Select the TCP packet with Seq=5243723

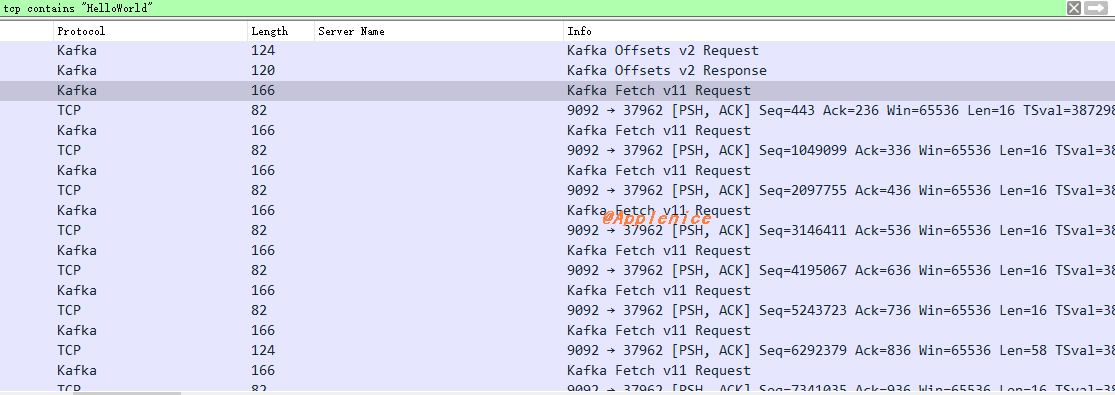click(x=558, y=310)
